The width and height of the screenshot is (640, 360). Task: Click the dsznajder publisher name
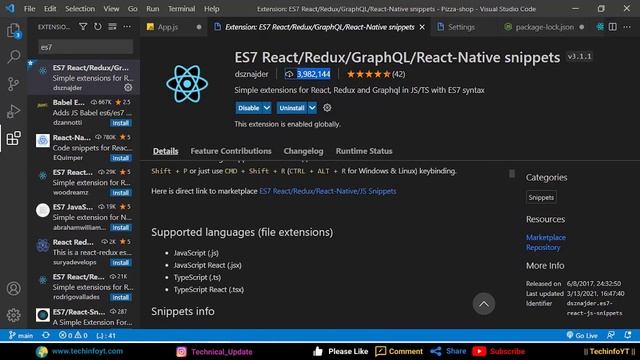coord(251,74)
